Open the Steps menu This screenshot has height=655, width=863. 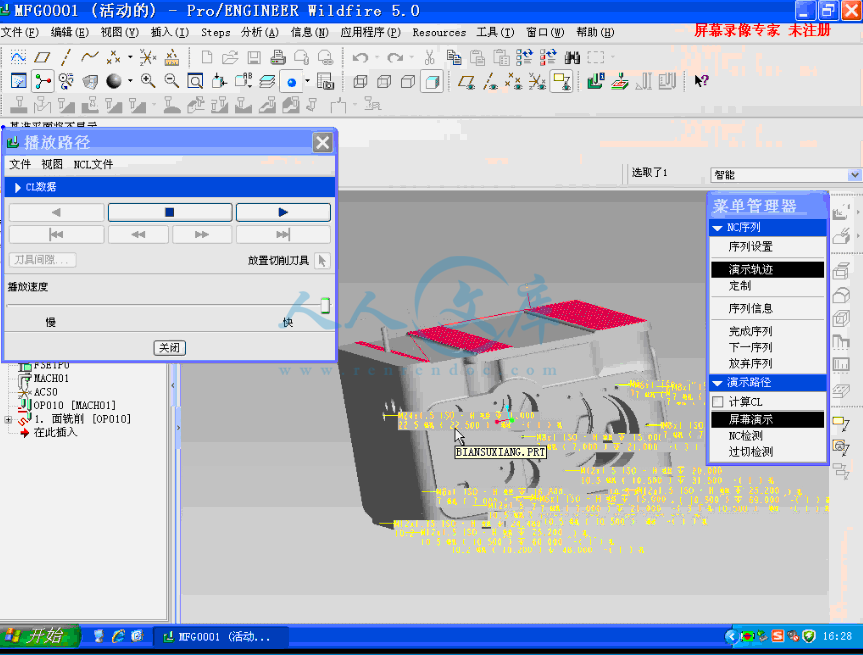[216, 32]
